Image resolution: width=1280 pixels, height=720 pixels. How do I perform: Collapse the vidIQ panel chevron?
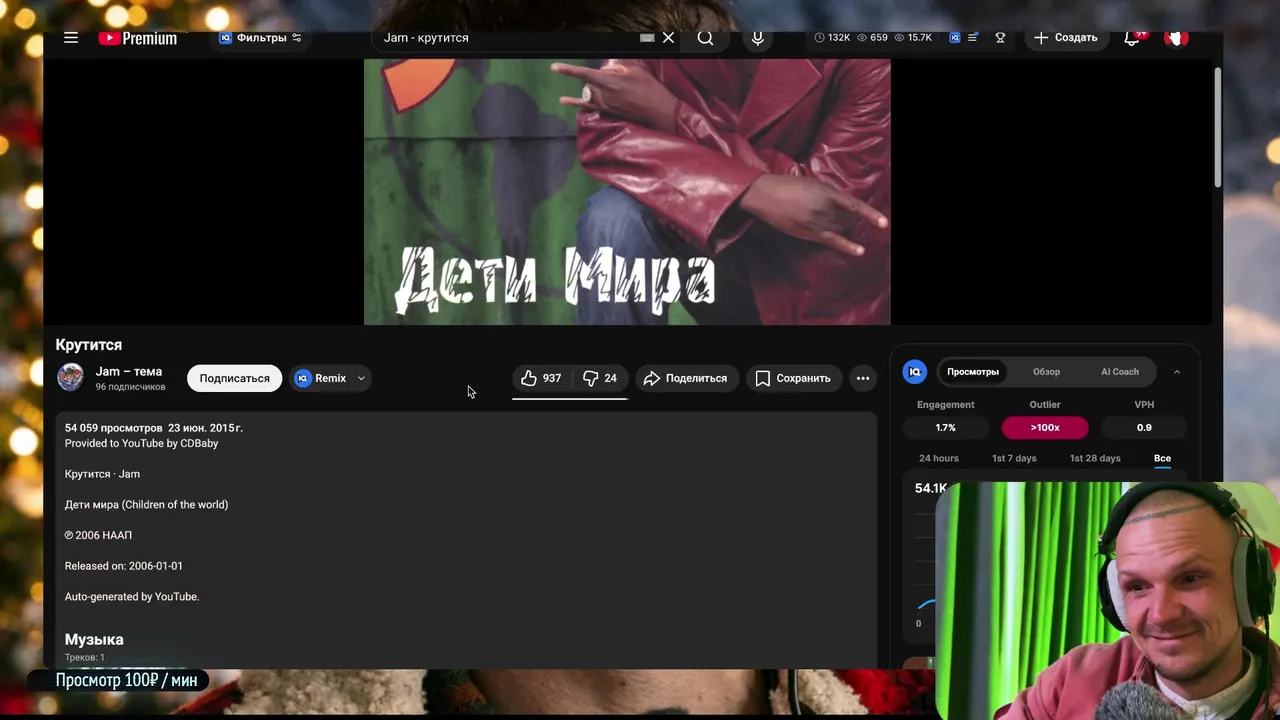click(1177, 372)
